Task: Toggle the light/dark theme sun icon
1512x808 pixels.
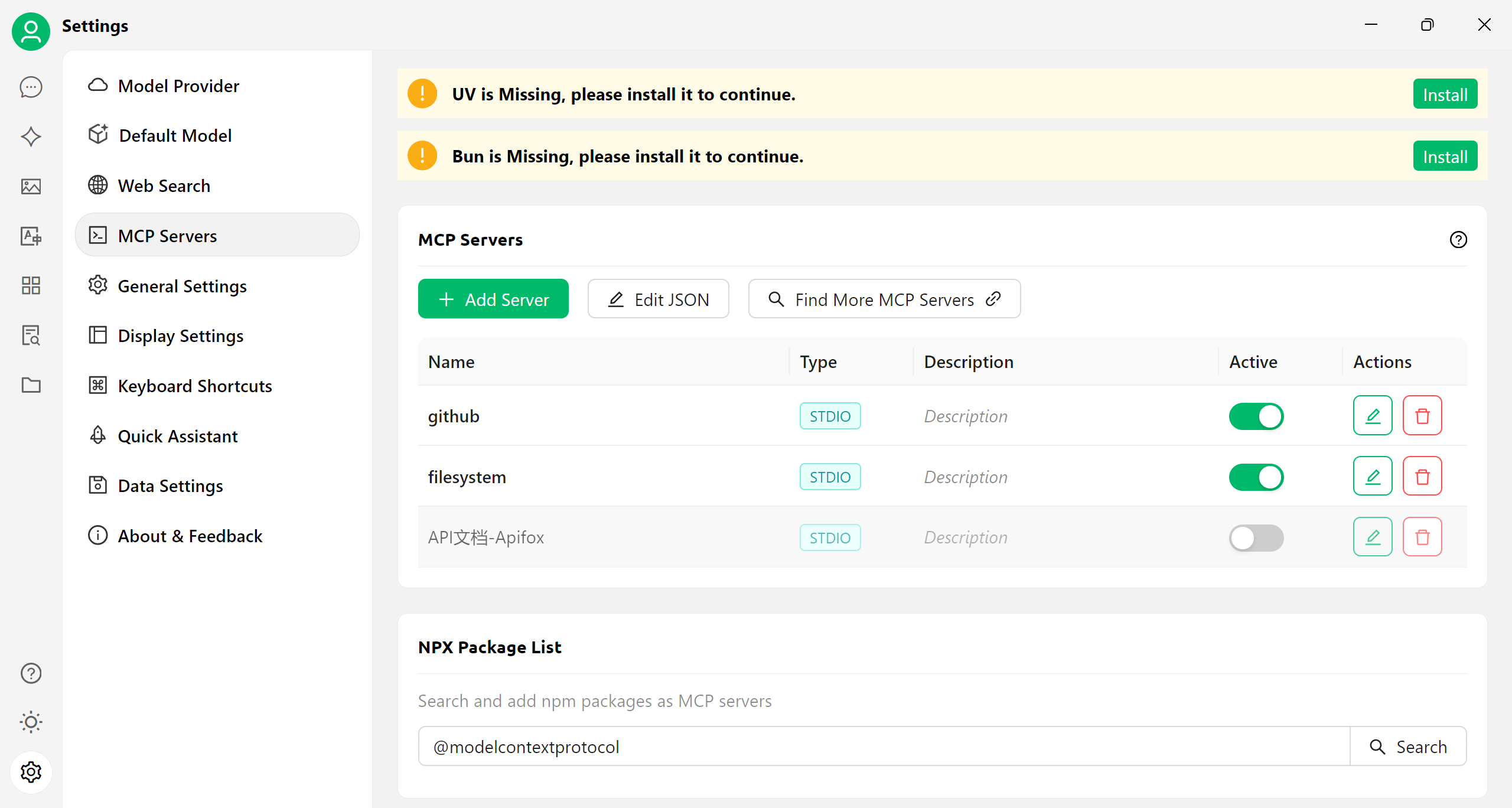Action: [31, 722]
